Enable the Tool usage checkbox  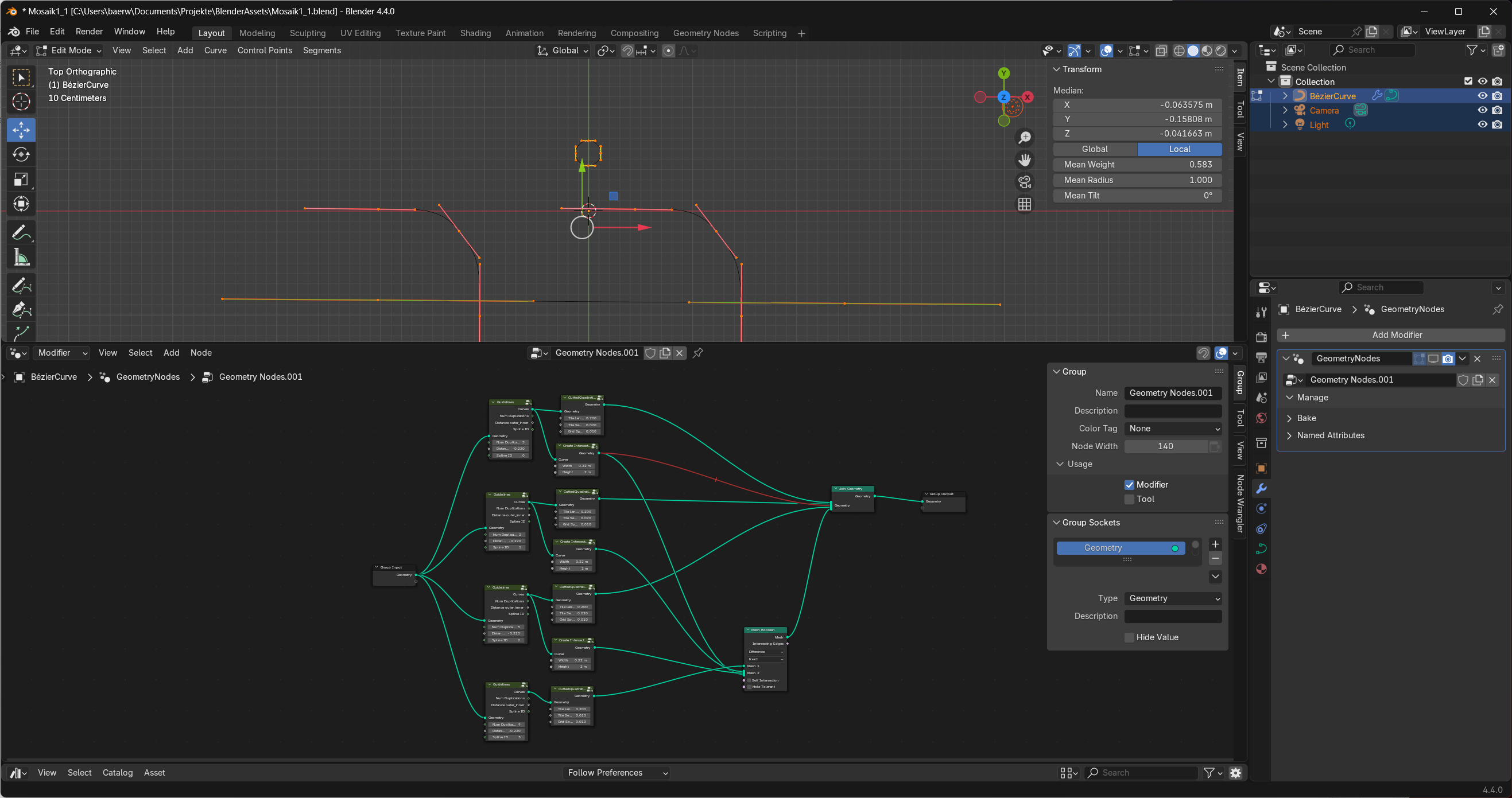(1129, 499)
